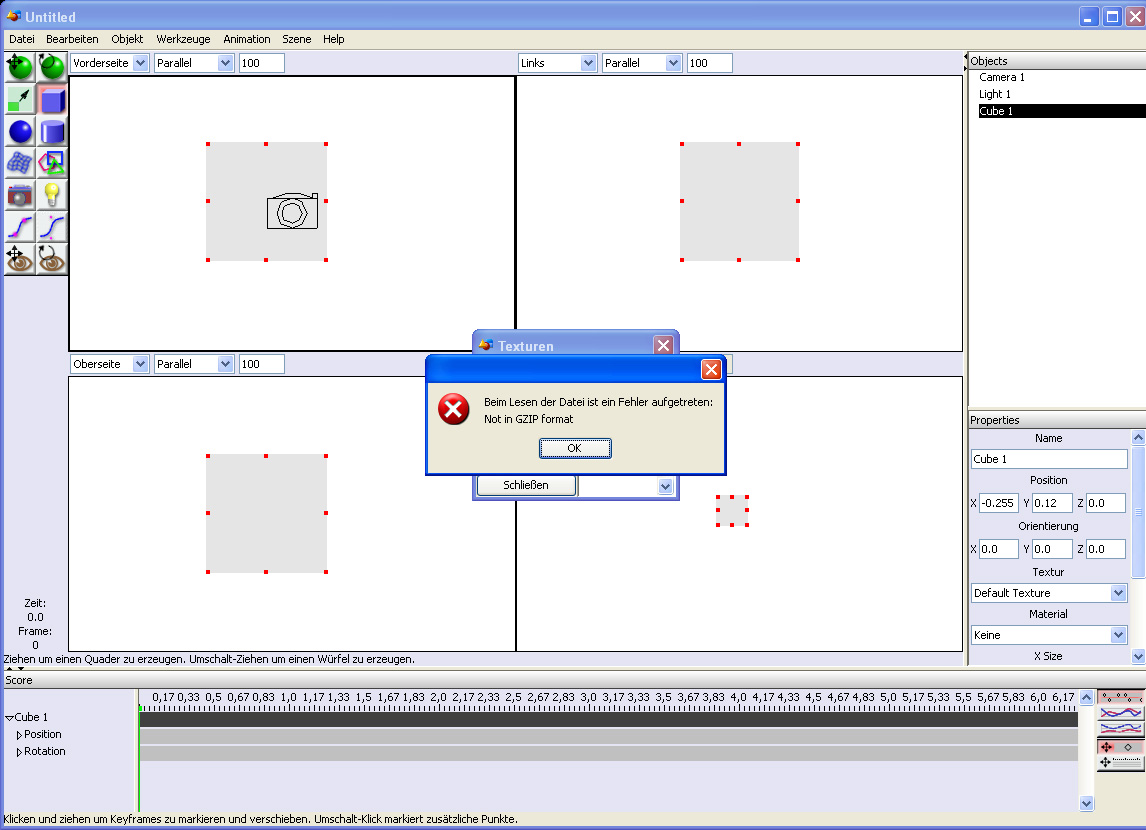1146x830 pixels.
Task: Select the approximating curve tool
Action: tap(52, 227)
